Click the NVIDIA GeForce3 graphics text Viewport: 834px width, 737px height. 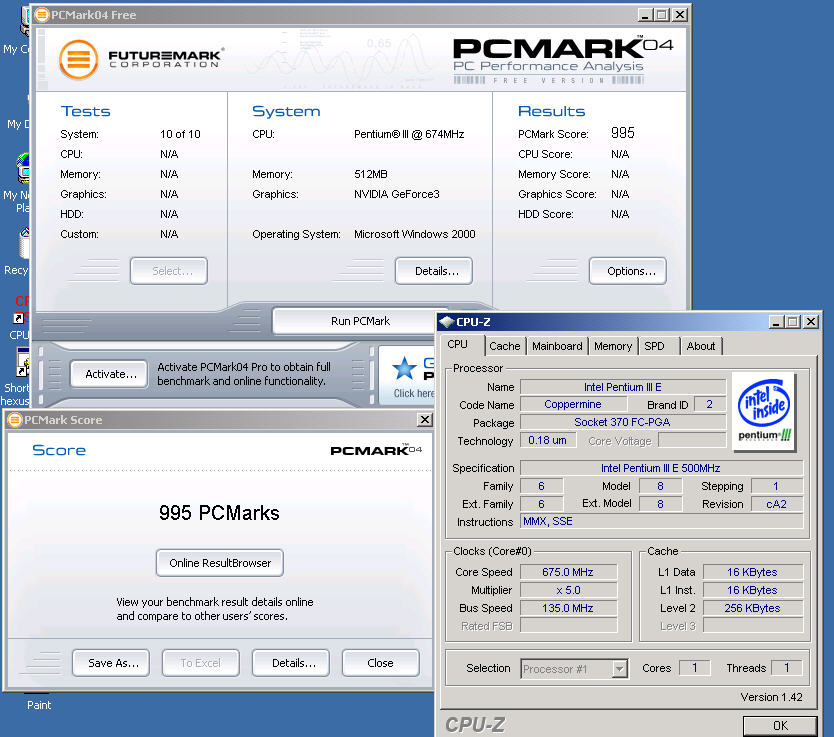[397, 194]
